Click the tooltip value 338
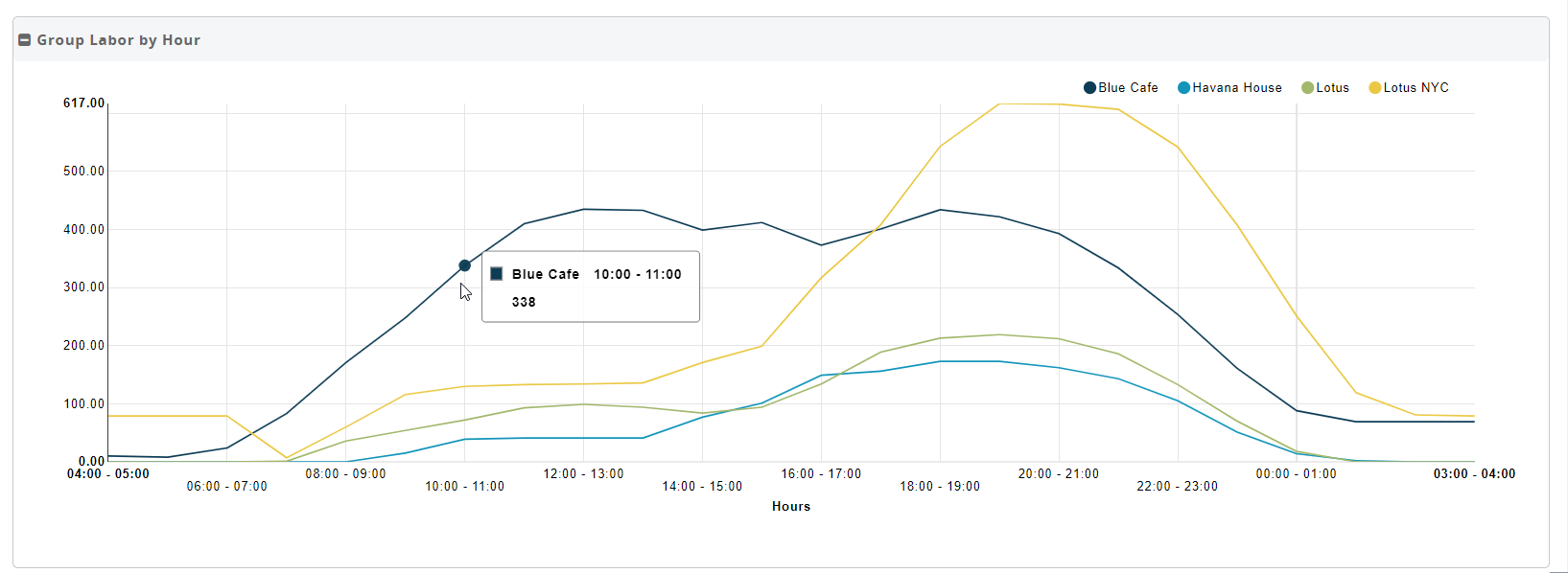 point(524,302)
